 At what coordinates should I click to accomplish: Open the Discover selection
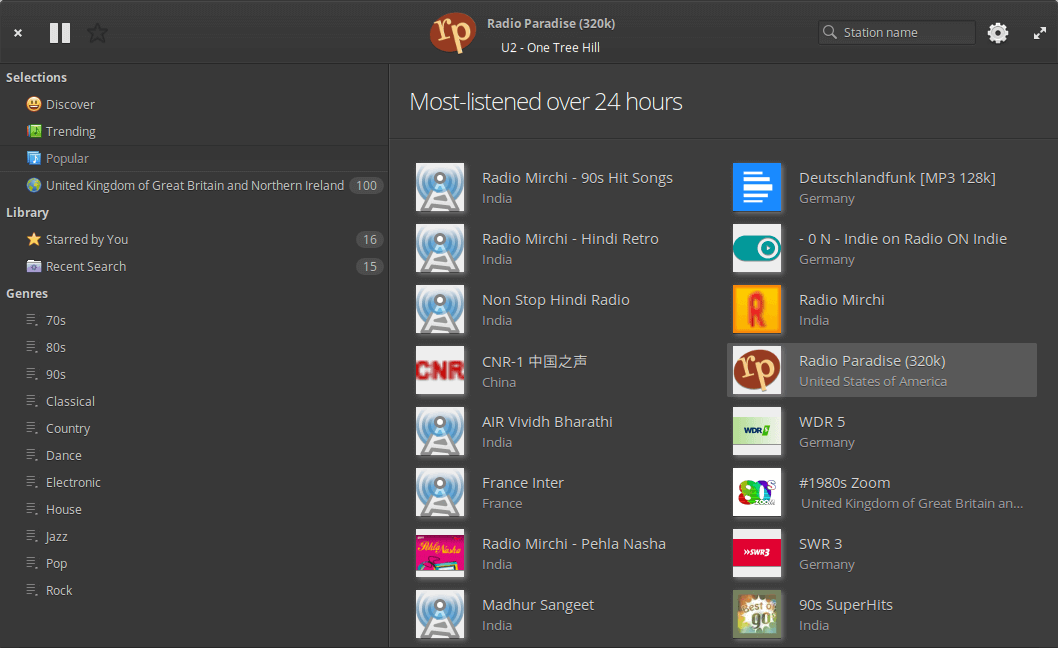click(194, 104)
